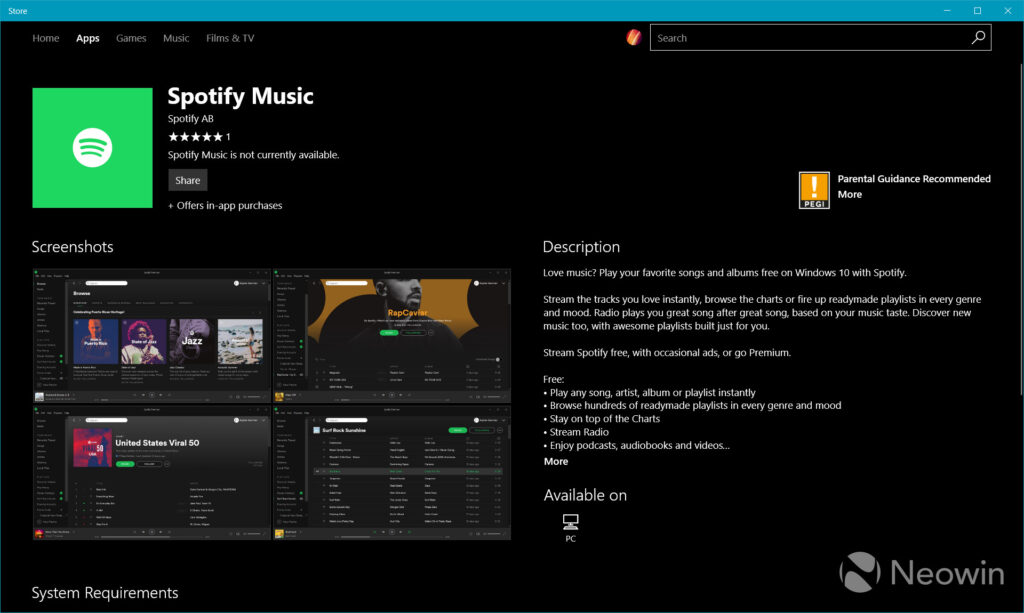Open the RapCaviar screenshot thumbnail
The height and width of the screenshot is (613, 1024).
click(x=392, y=335)
